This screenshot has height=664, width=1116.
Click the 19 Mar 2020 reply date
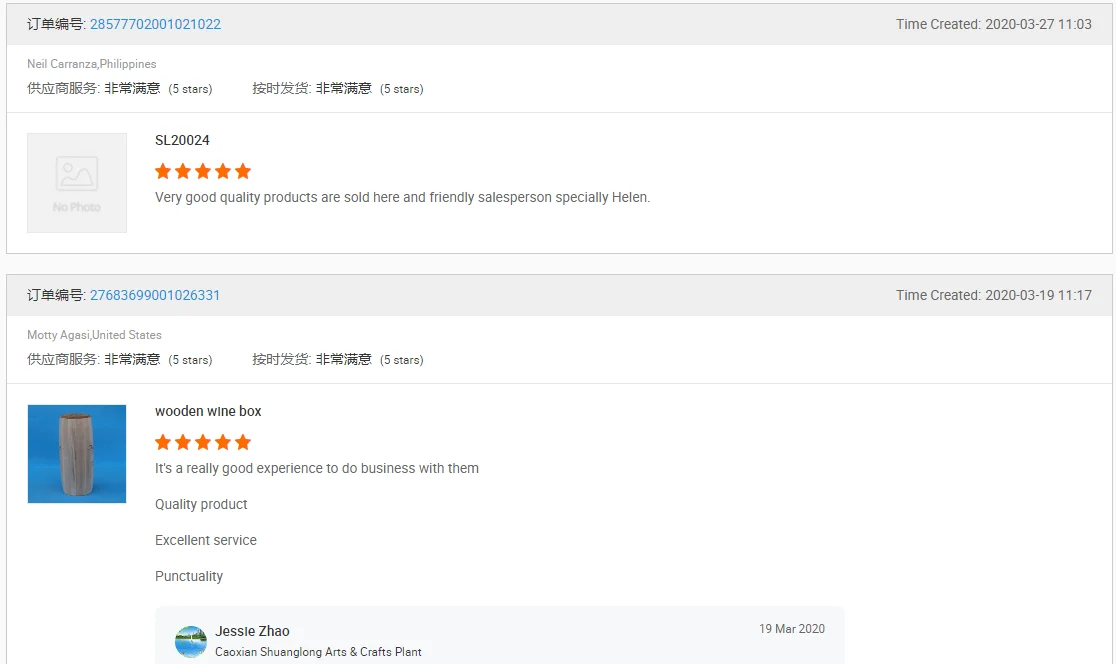[791, 629]
